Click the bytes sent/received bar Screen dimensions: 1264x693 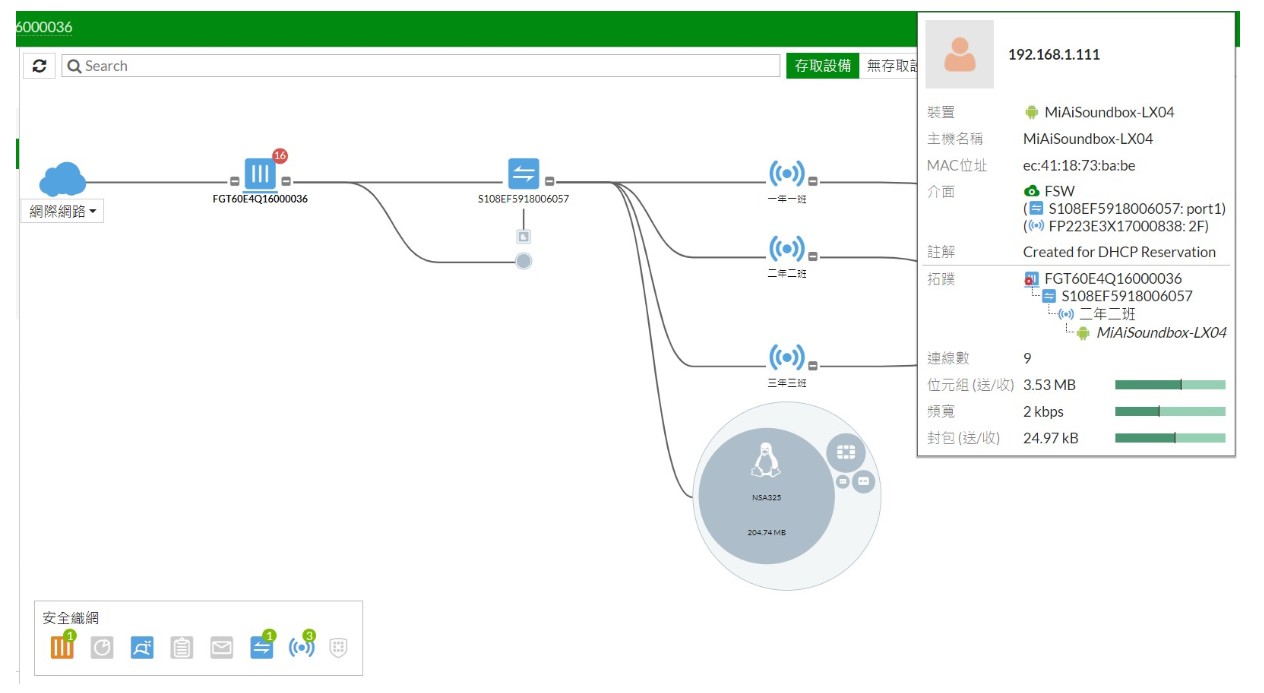(x=1170, y=384)
